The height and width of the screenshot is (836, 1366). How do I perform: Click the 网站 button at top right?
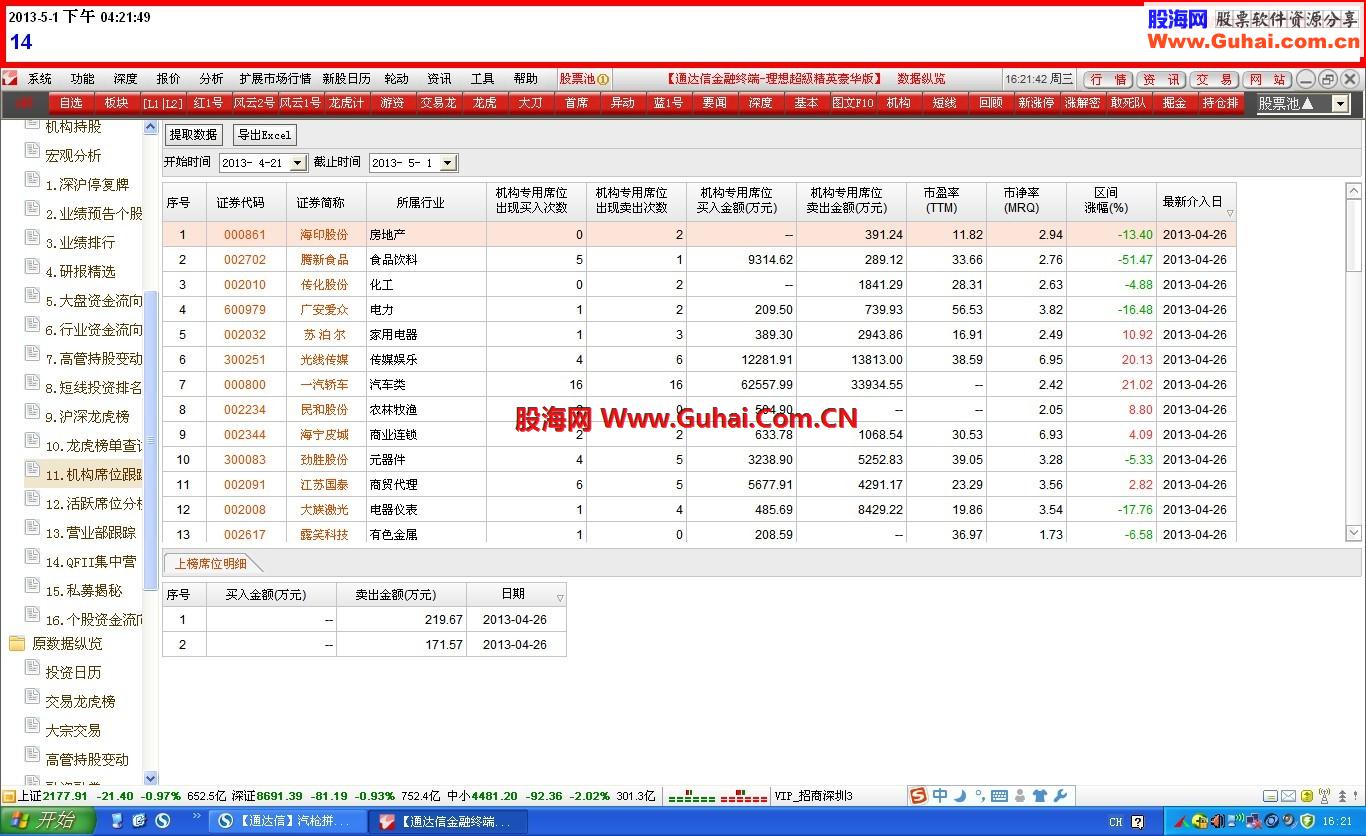[x=1267, y=79]
